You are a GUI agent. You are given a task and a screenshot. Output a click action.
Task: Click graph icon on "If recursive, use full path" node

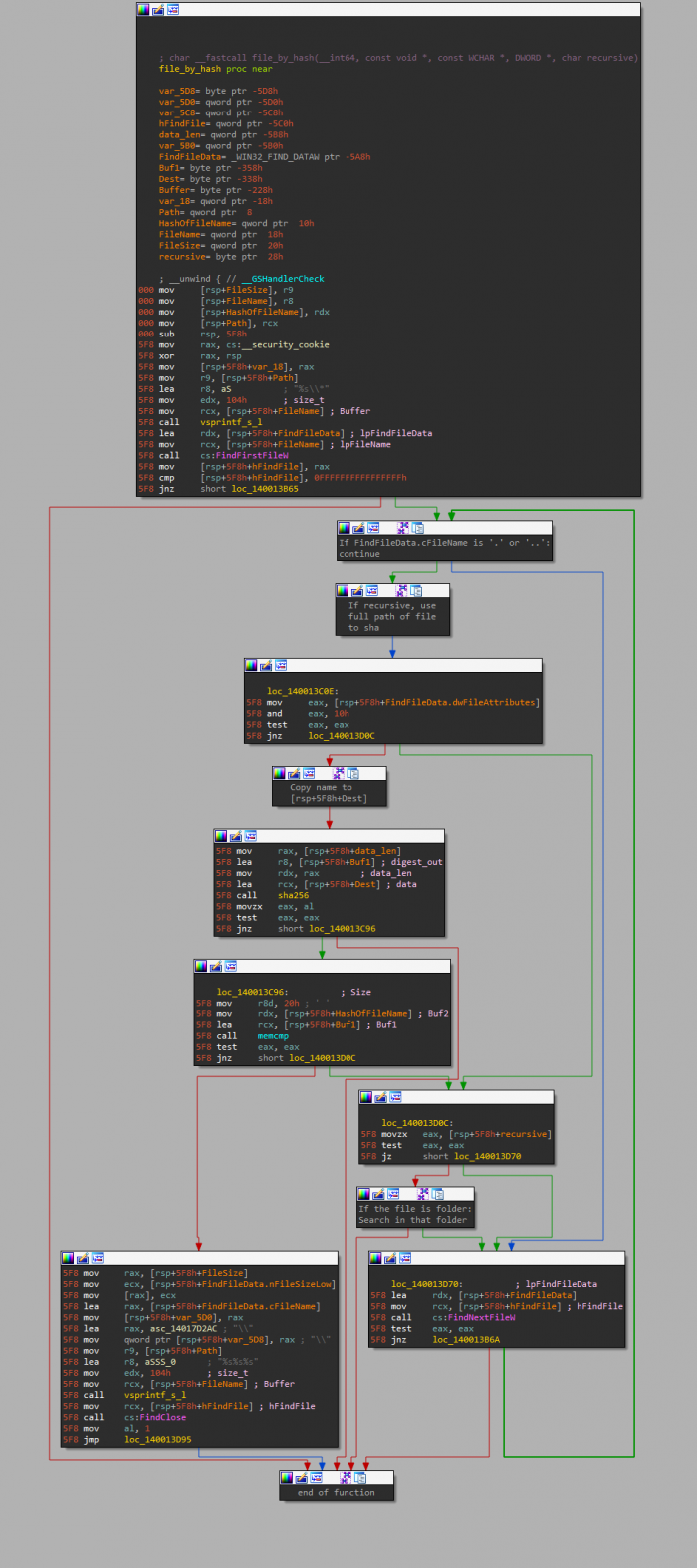click(x=370, y=590)
